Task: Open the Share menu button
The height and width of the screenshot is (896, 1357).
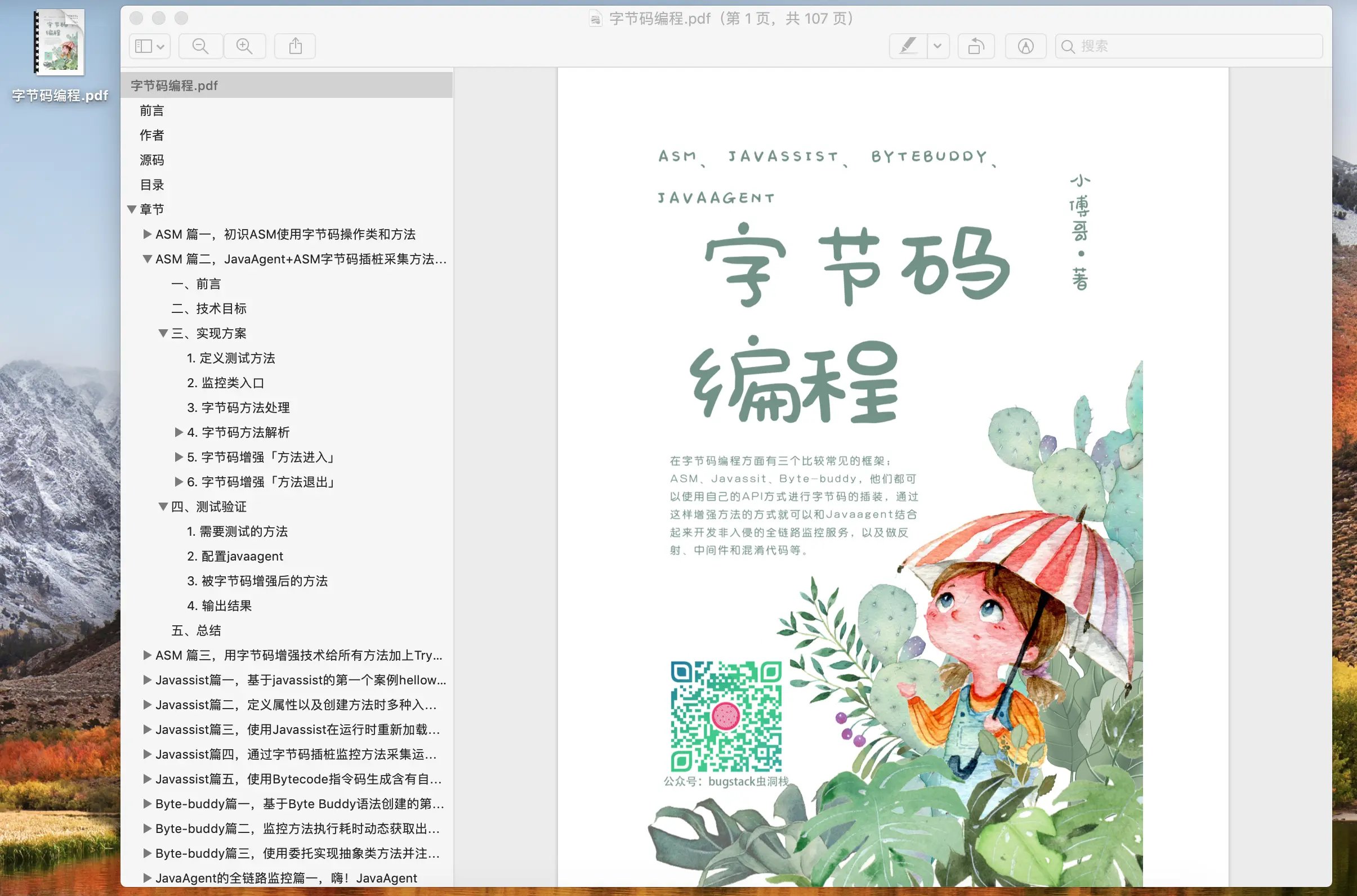Action: pos(295,46)
